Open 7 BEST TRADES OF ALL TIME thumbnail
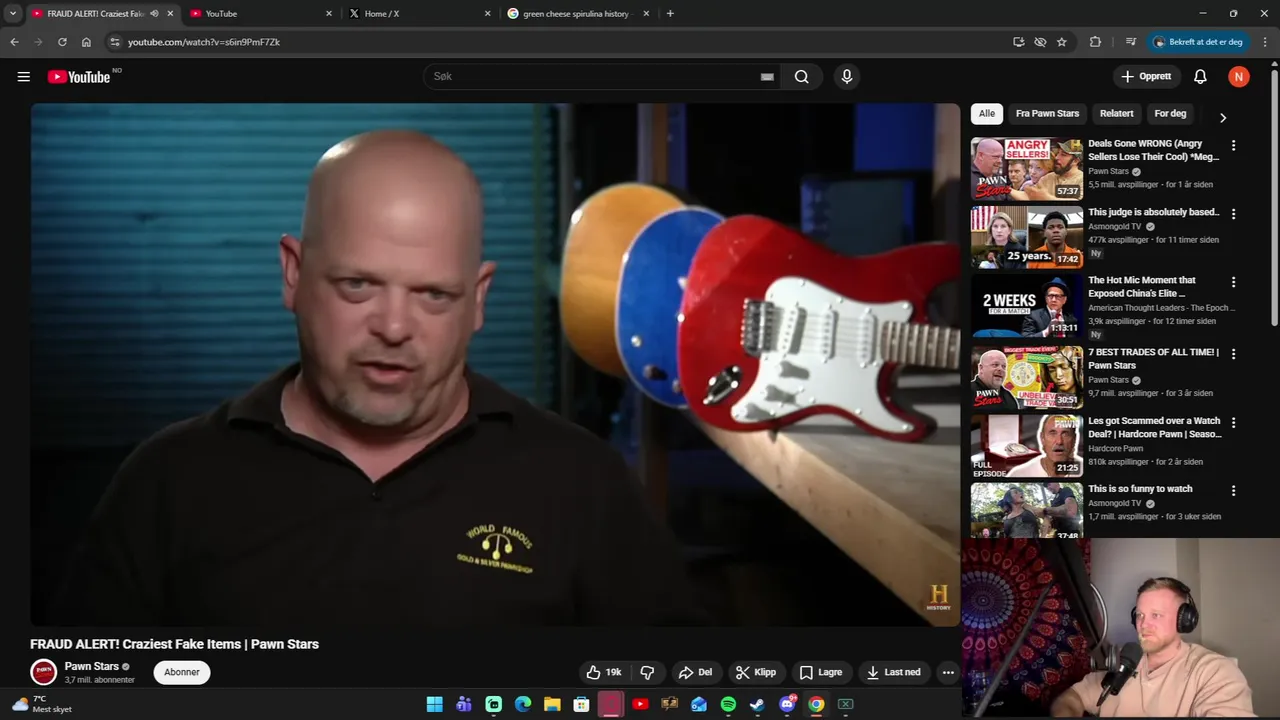 coord(1027,377)
